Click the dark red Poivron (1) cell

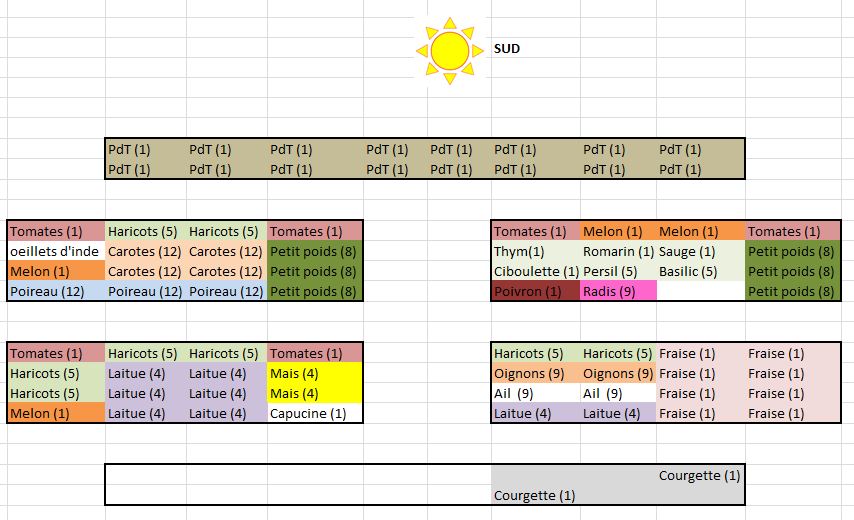tap(535, 291)
